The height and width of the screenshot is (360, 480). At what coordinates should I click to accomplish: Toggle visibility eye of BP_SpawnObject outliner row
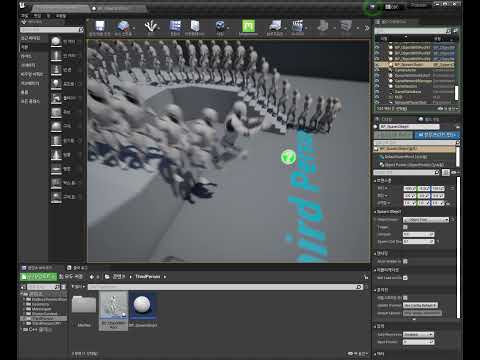click(x=377, y=65)
